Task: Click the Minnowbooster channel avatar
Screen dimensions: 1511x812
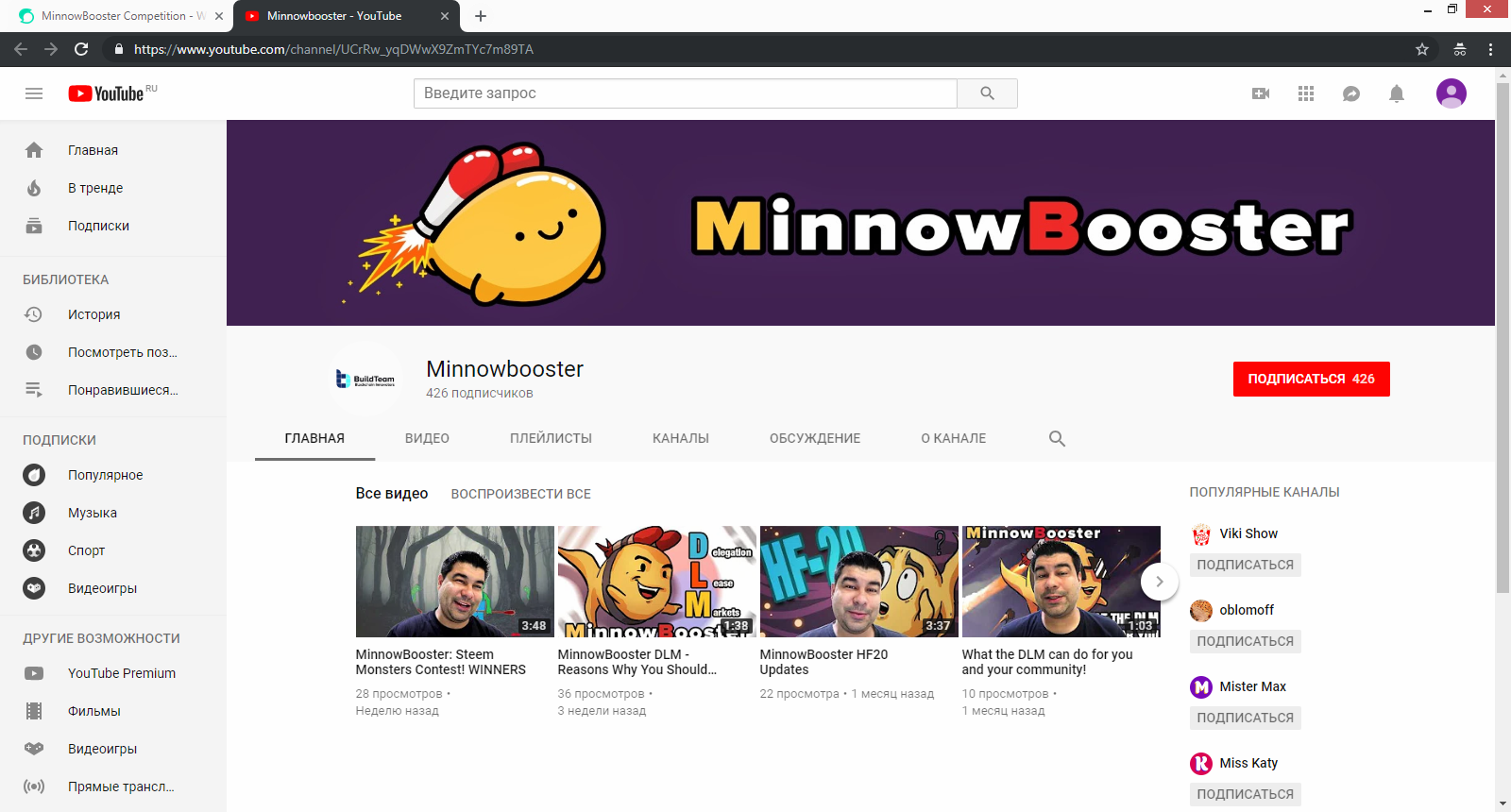Action: coord(365,379)
